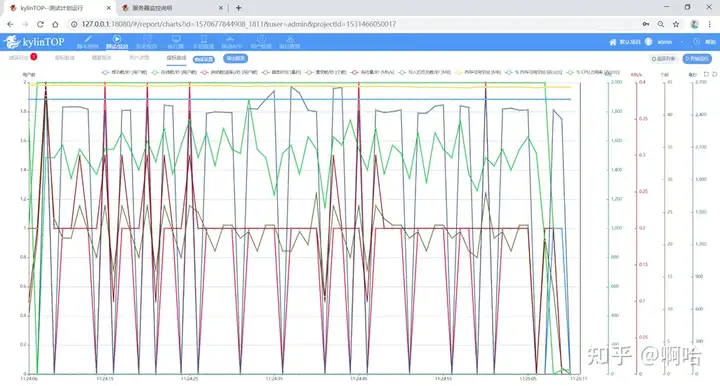
Task: Bookmark this page with star icon
Action: 676,24
